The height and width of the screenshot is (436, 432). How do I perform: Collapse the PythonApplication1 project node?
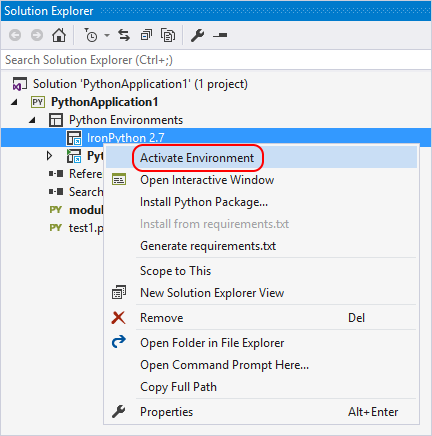14,102
